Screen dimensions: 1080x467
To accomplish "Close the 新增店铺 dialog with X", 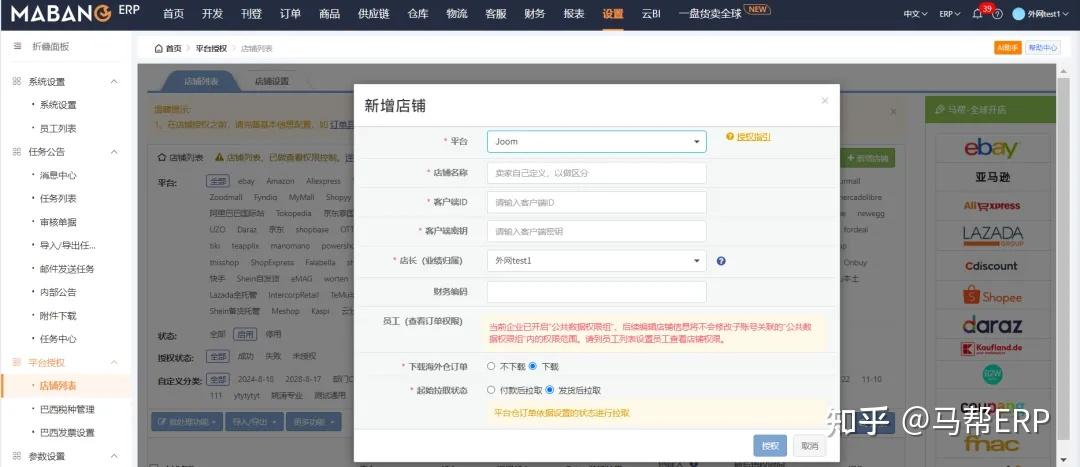I will (x=824, y=101).
